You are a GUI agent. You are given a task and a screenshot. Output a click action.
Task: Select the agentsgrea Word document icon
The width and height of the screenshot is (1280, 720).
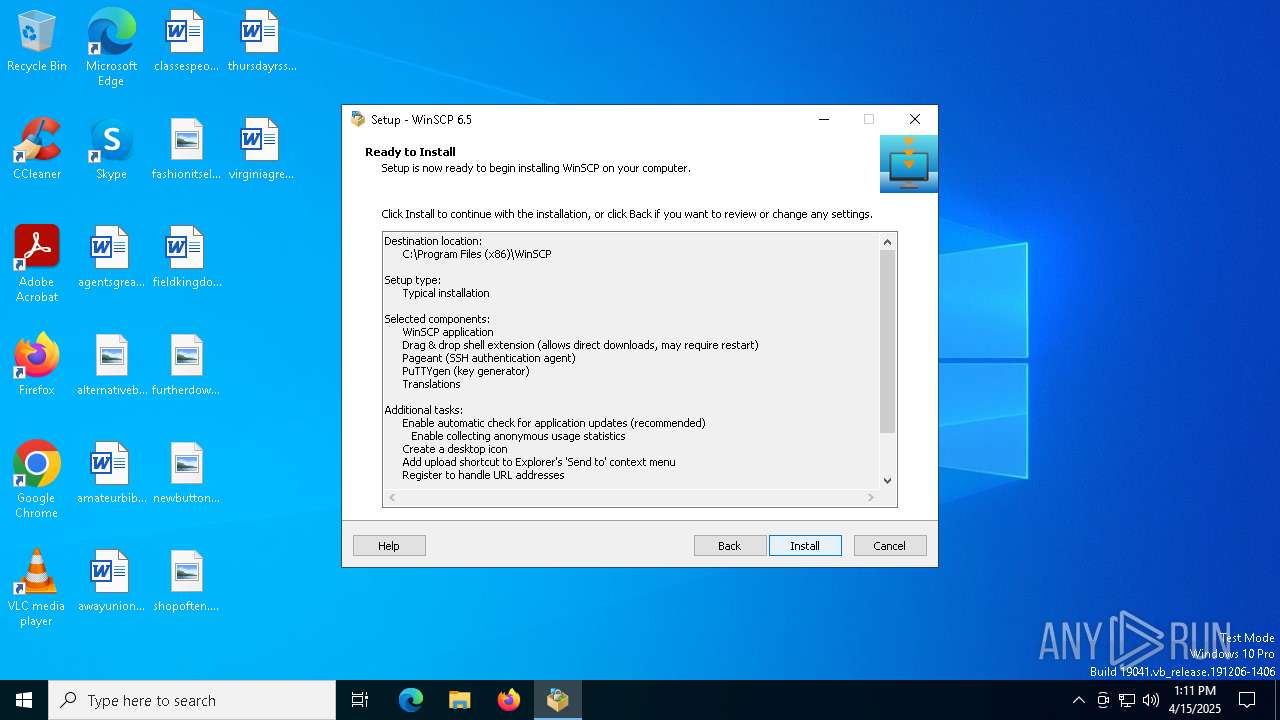point(111,258)
